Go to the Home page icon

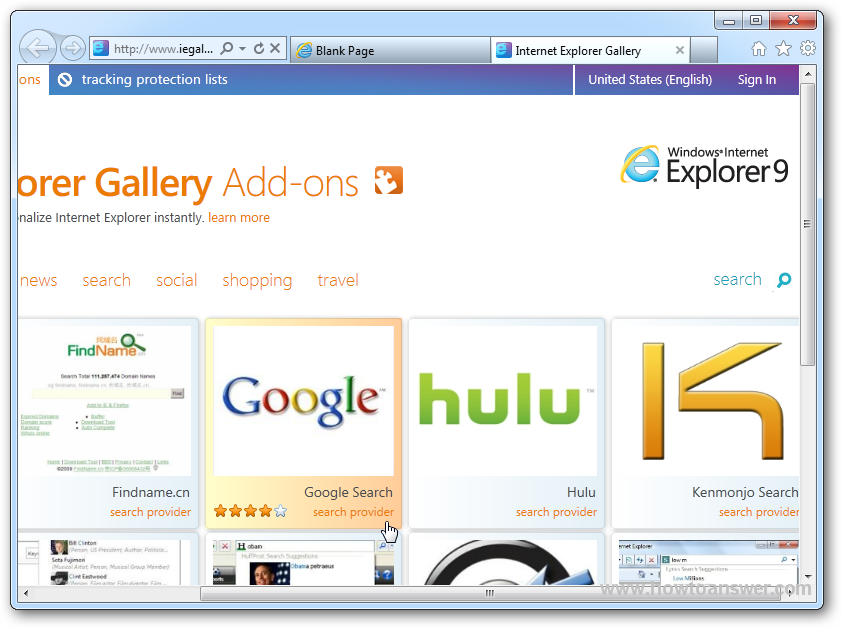coord(759,49)
